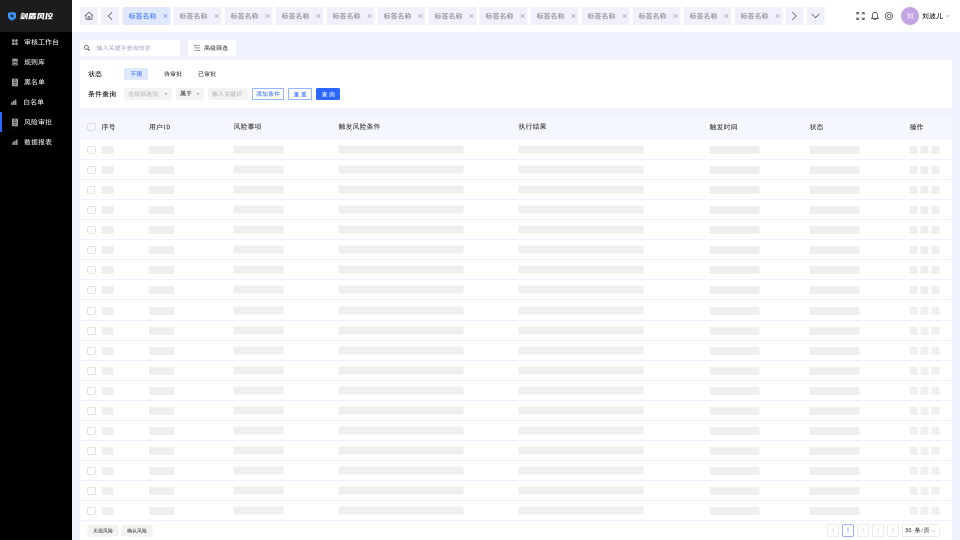Toggle fullscreen mode icon

tap(860, 16)
